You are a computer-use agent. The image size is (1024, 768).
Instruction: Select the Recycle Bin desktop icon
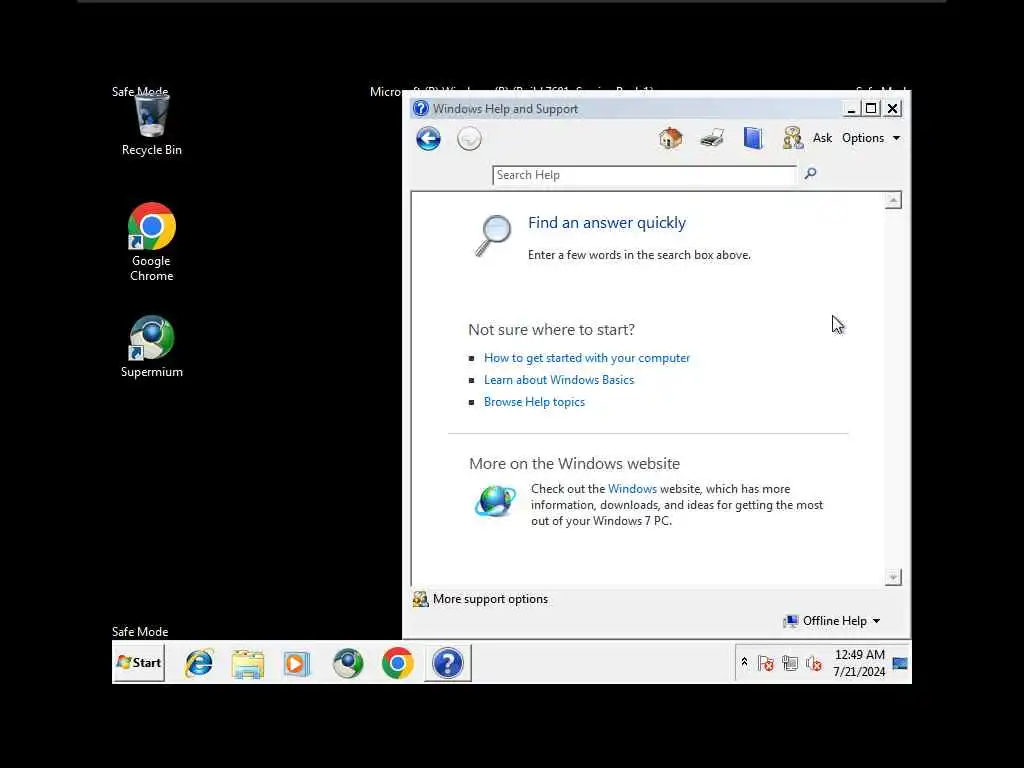point(152,125)
